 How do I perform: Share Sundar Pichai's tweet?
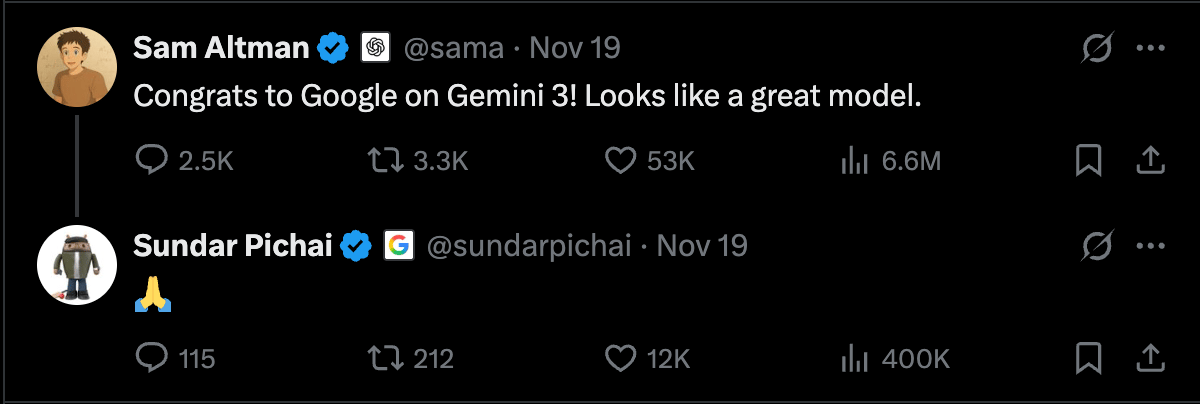1150,357
